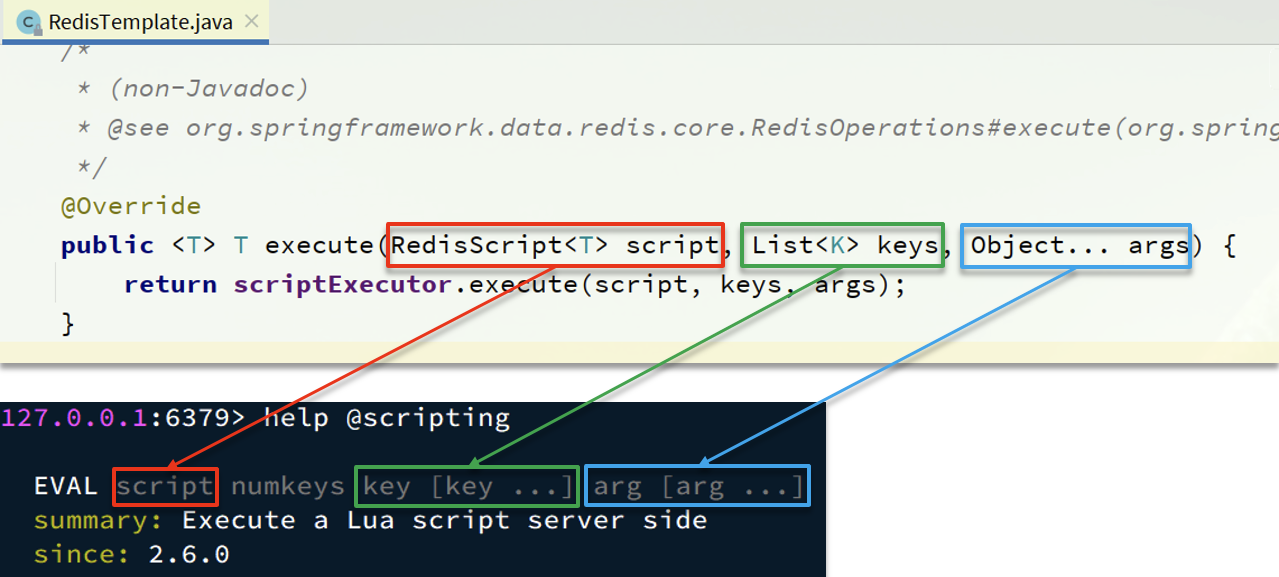The width and height of the screenshot is (1279, 577).
Task: Click the help @scripting command text
Action: click(387, 418)
